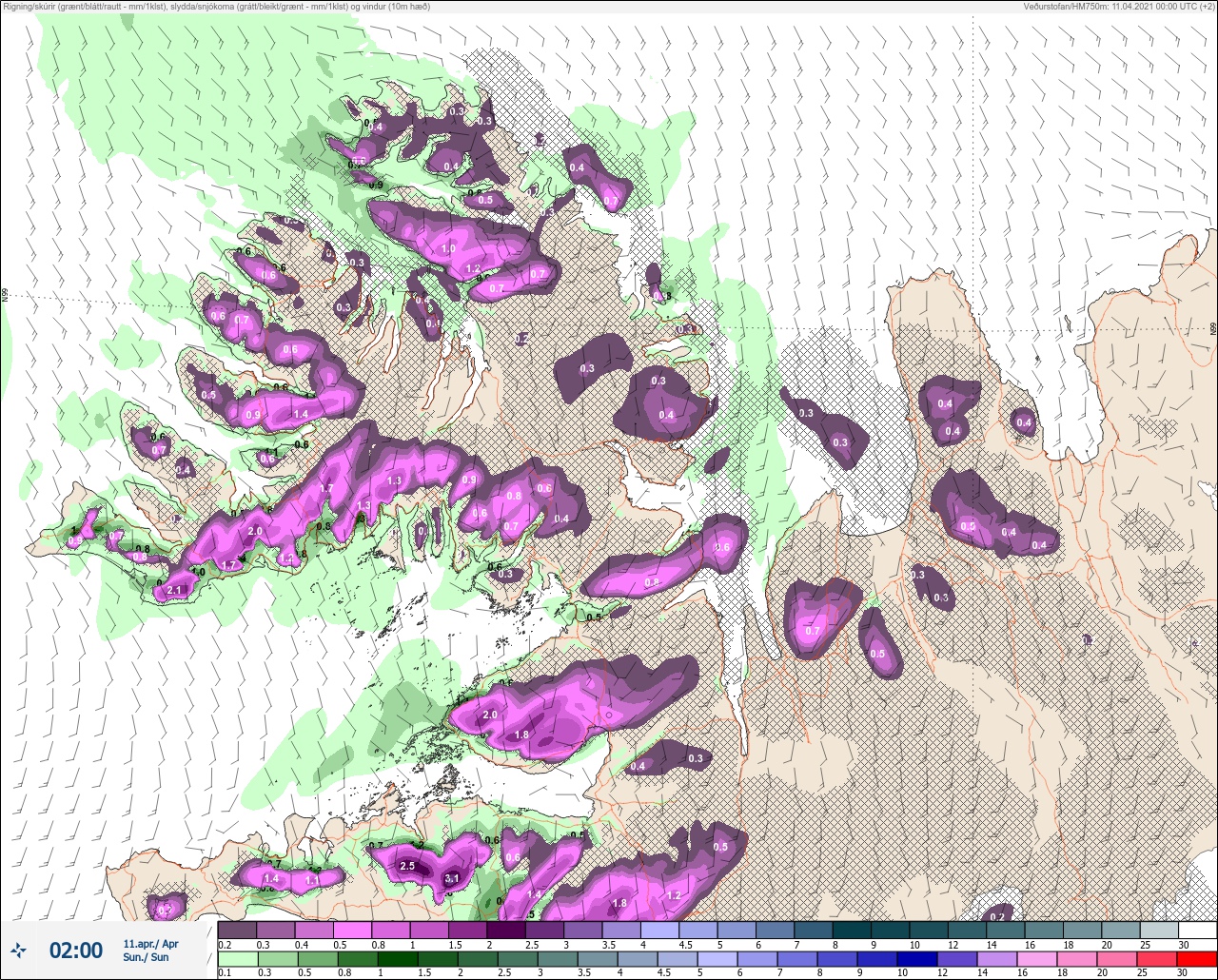Select the lavender 4 swatch in upper legend row
This screenshot has height=980, width=1218.
tap(659, 930)
